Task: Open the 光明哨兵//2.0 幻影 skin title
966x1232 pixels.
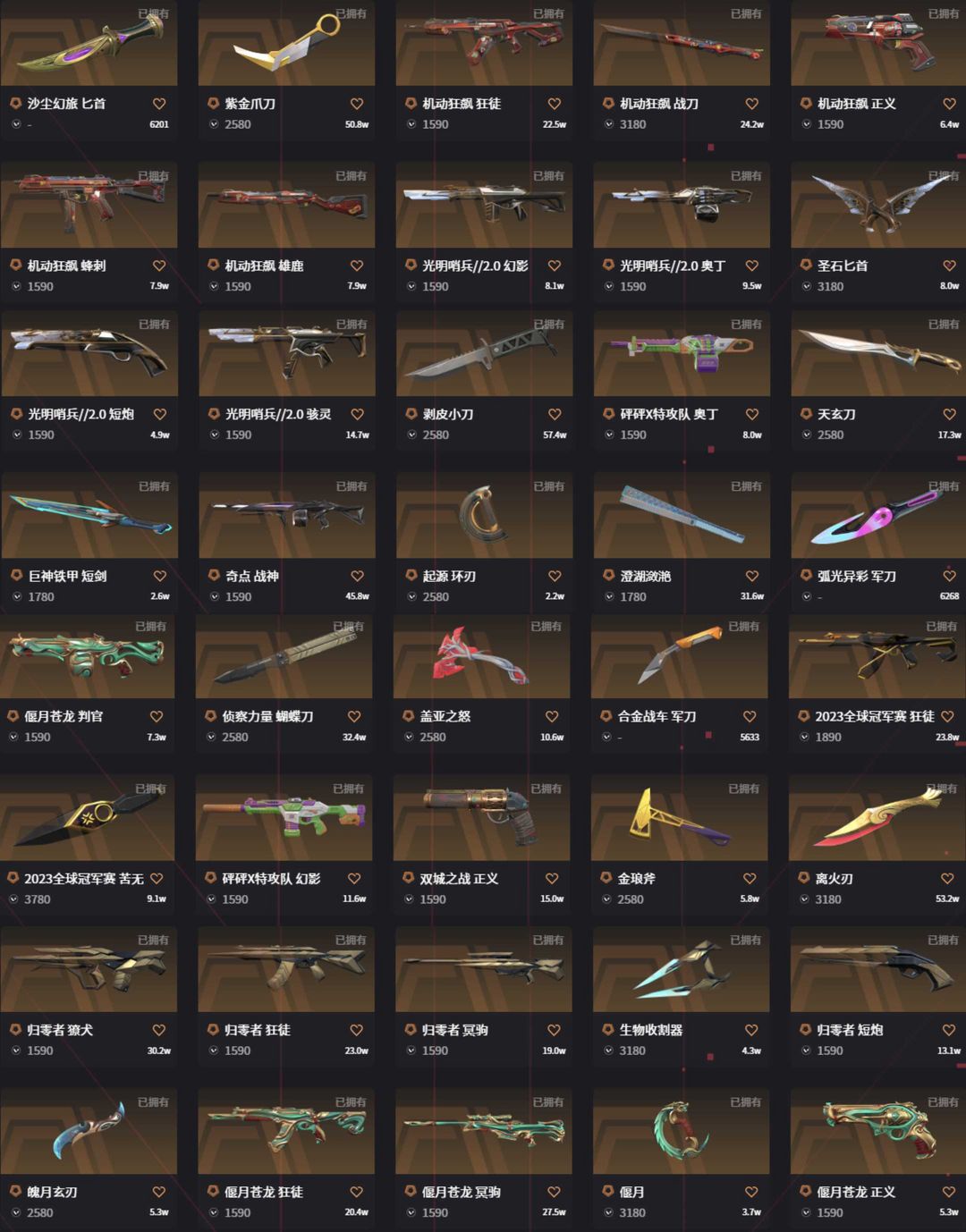Action: tap(475, 266)
